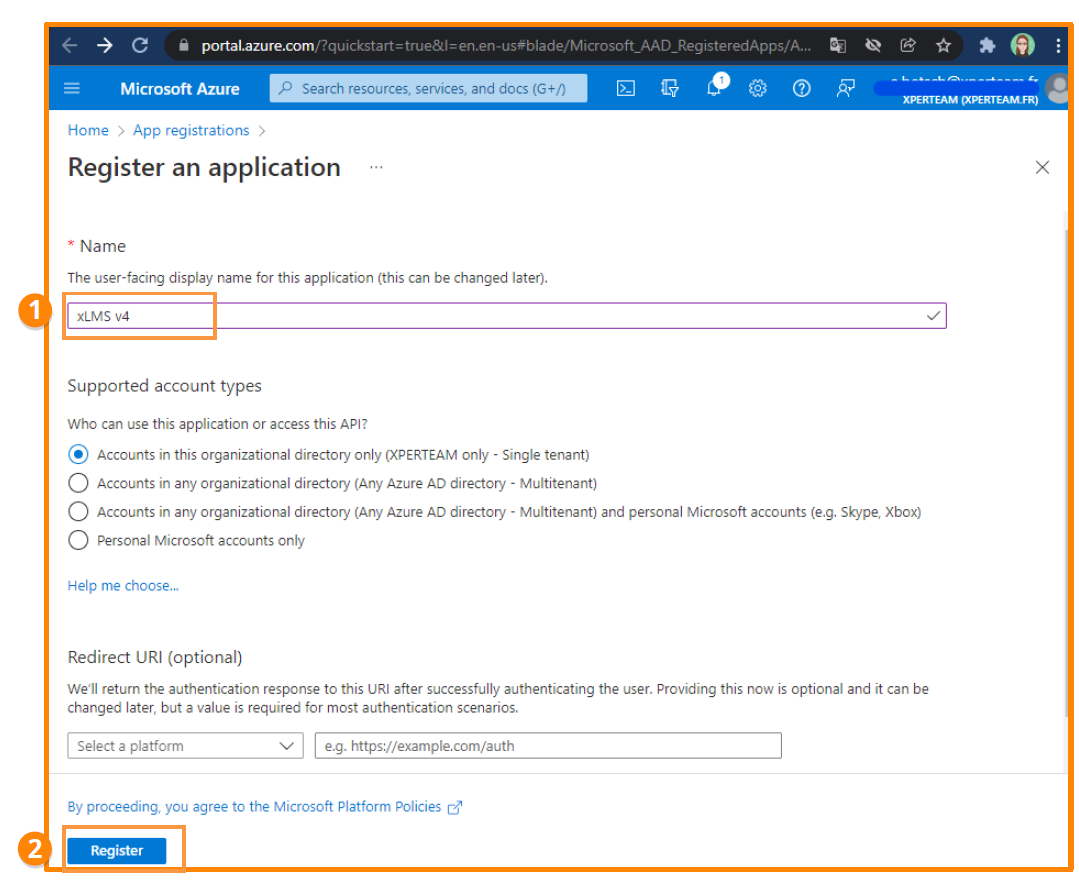1079x882 pixels.
Task: Open the Help me choose link
Action: pyautogui.click(x=123, y=585)
